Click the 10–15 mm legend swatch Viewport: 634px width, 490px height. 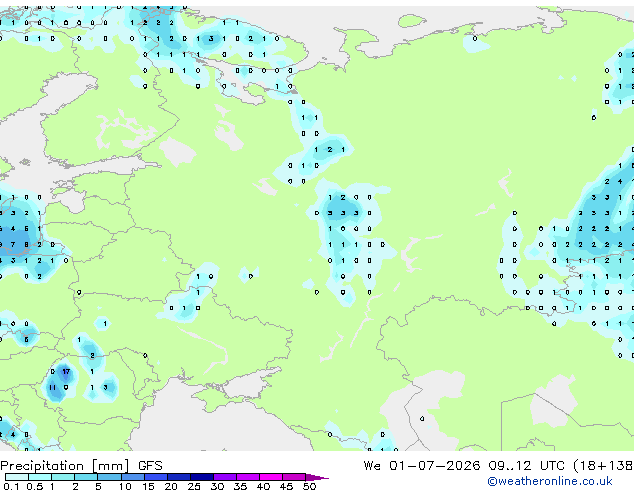(x=132, y=477)
